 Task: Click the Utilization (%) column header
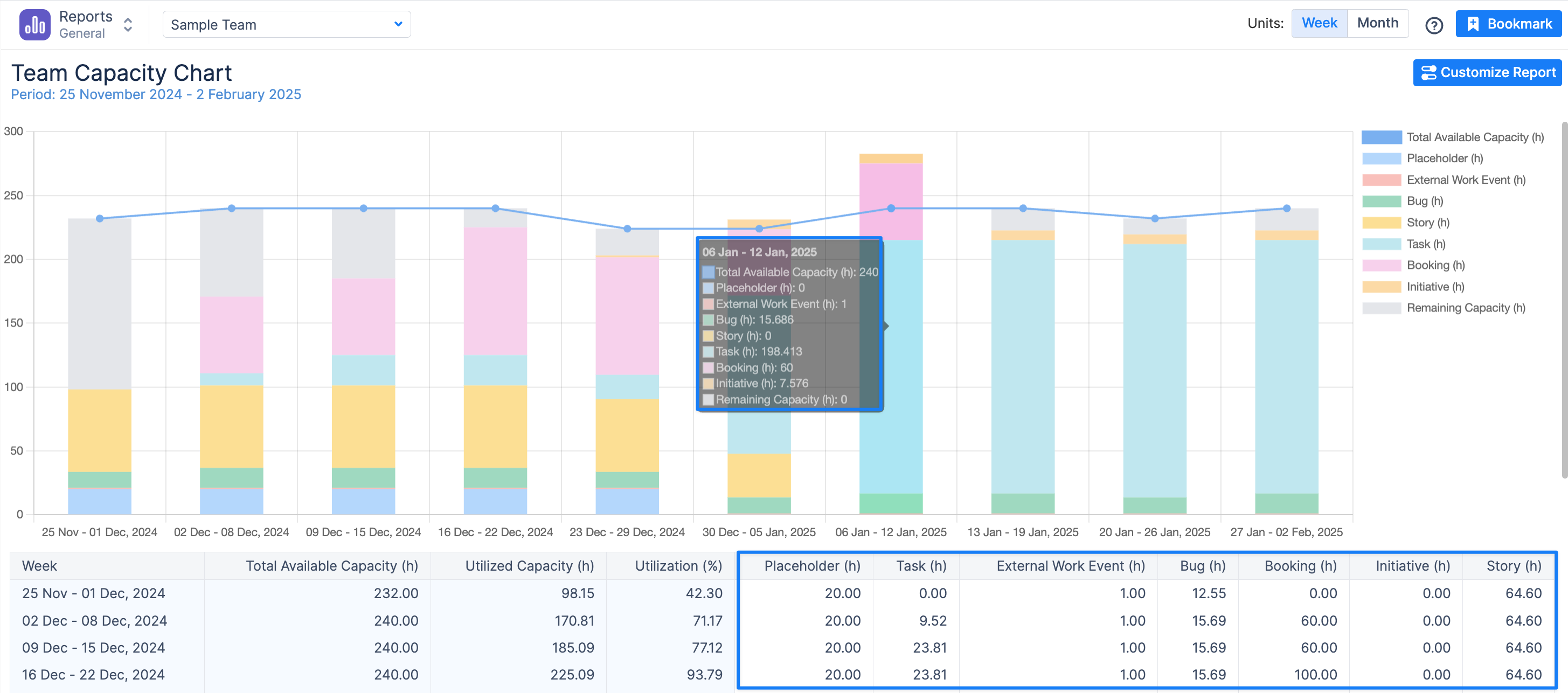pos(678,566)
